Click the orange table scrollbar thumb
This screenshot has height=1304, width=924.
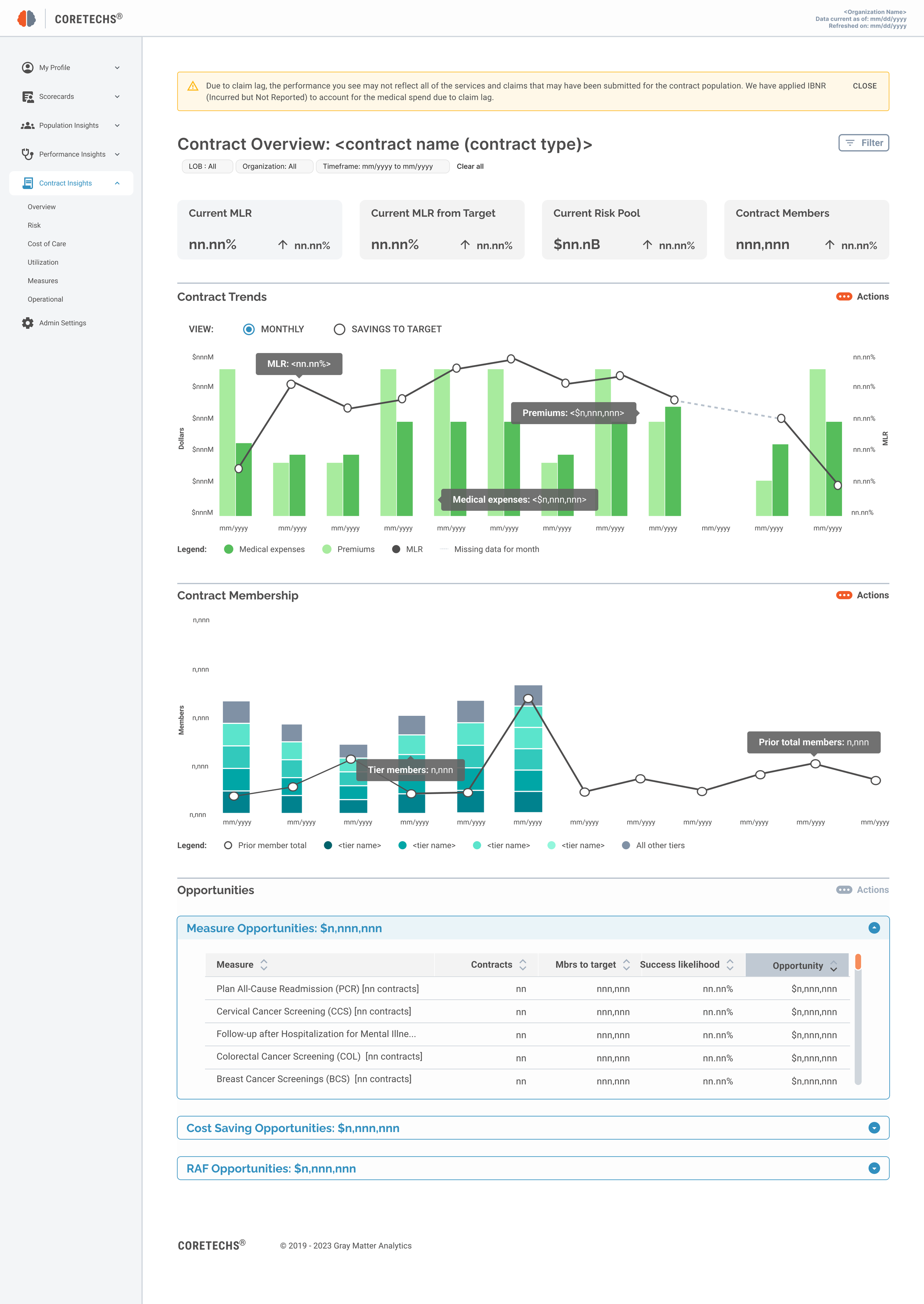point(857,961)
